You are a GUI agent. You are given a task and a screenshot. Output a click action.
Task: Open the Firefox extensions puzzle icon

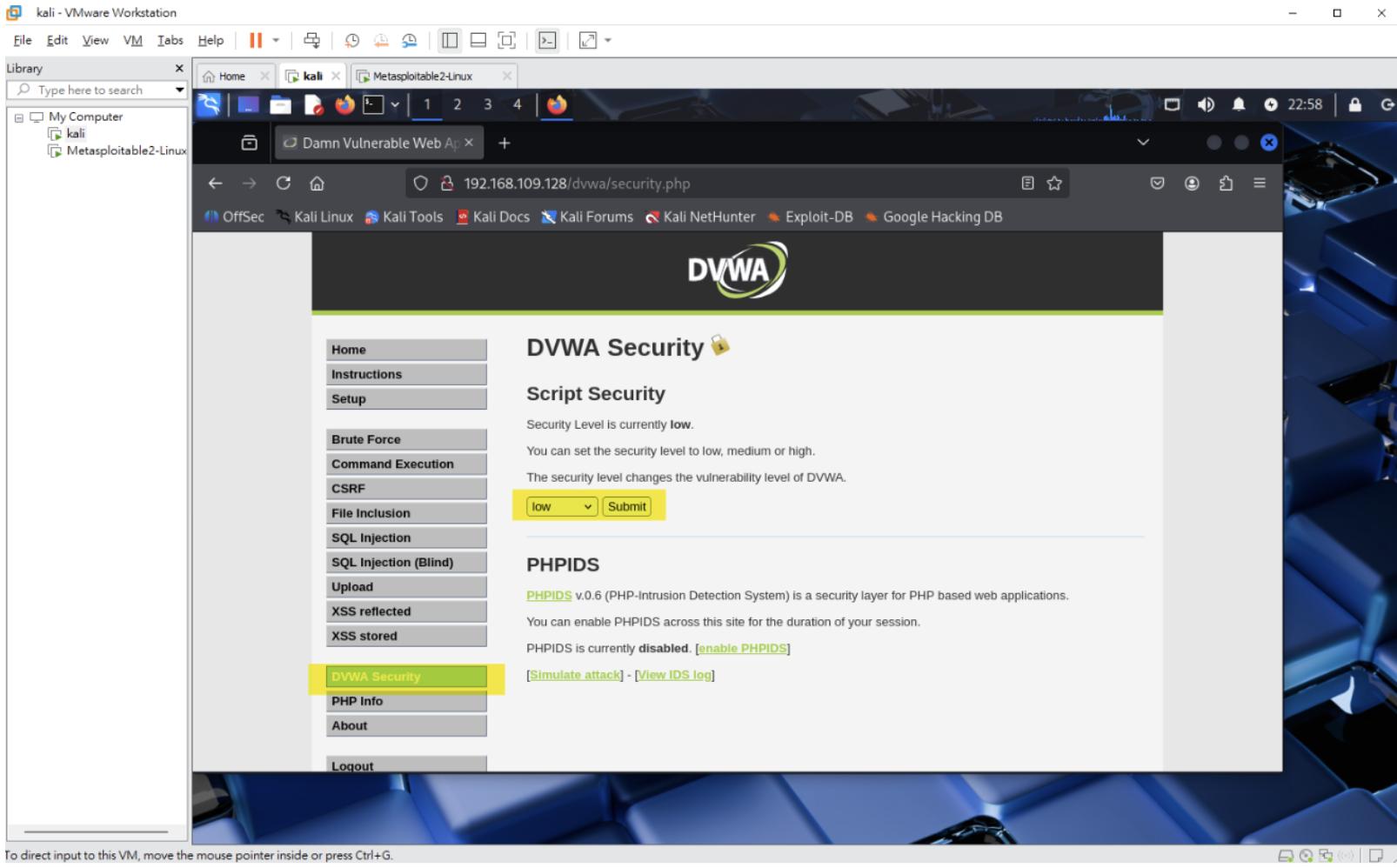pyautogui.click(x=1226, y=184)
